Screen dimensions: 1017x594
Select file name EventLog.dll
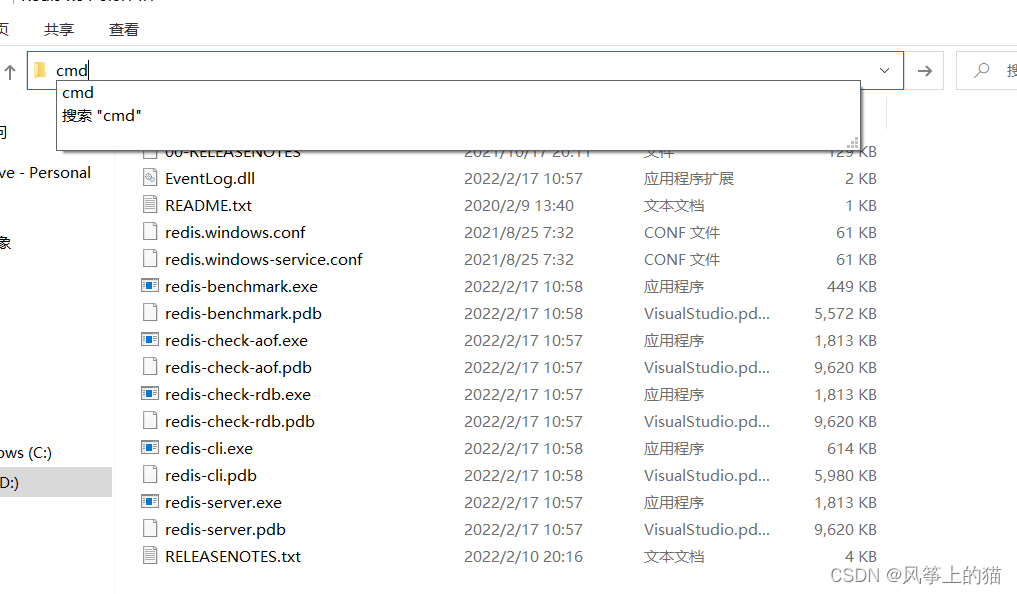209,178
